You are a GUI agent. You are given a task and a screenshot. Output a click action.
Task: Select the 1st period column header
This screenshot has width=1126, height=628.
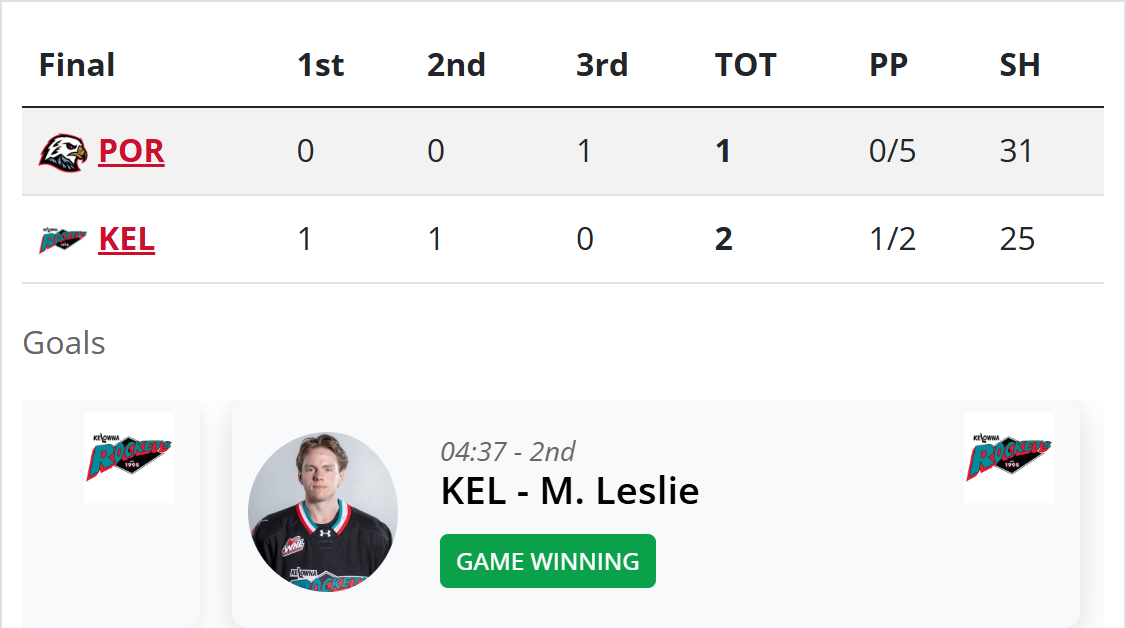[x=320, y=65]
